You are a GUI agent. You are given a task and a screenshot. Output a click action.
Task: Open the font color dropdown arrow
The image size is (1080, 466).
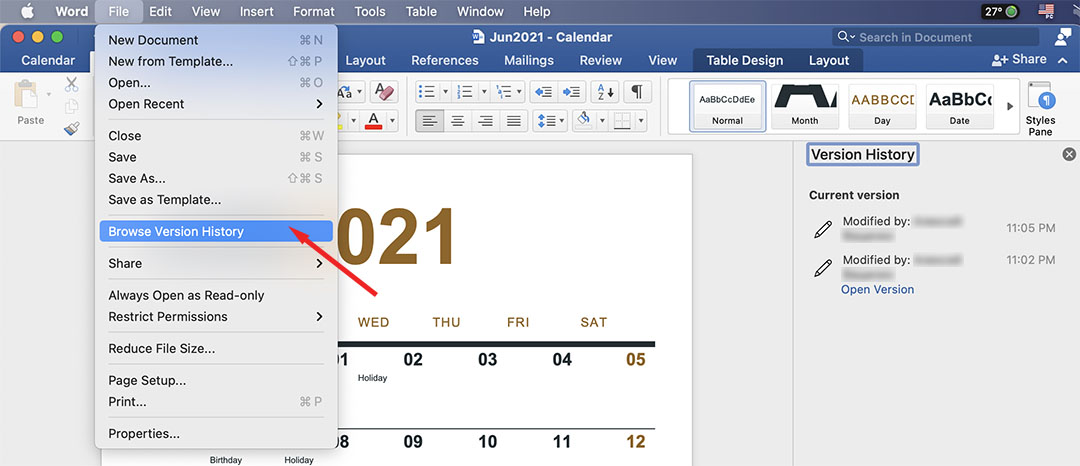pyautogui.click(x=392, y=121)
